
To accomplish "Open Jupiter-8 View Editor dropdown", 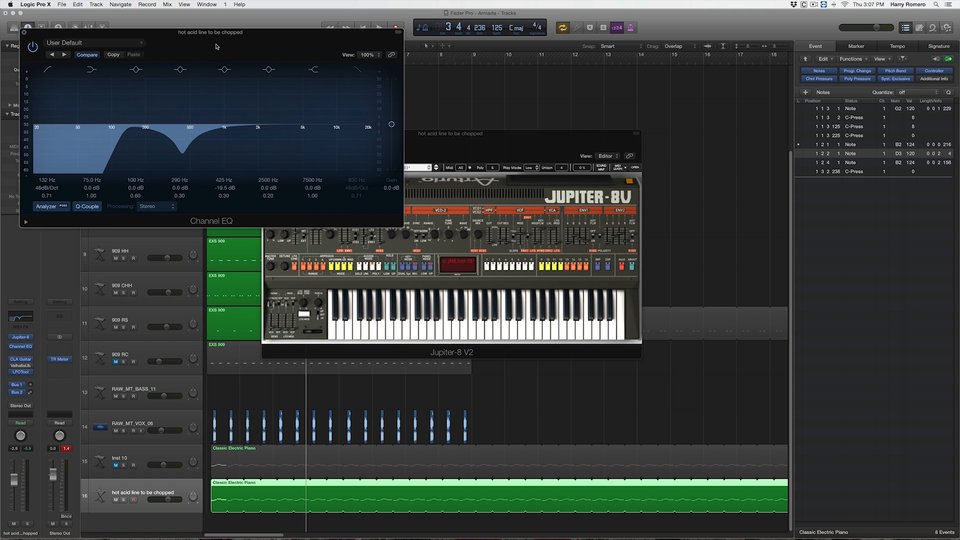I will click(x=609, y=156).
